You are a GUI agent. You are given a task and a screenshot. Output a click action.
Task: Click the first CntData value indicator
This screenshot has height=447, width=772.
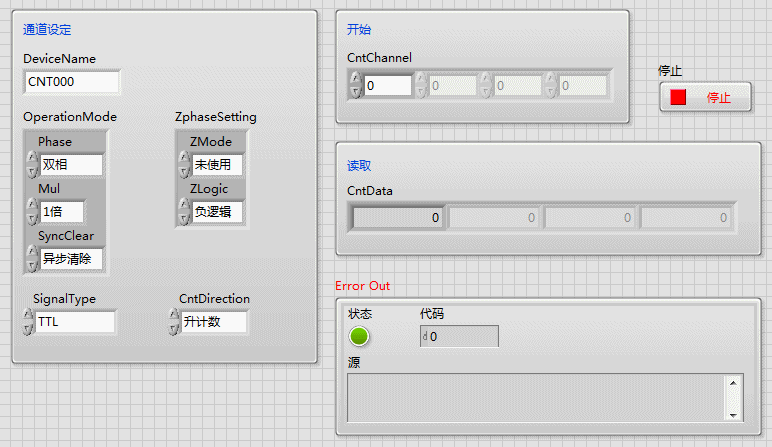pos(398,217)
